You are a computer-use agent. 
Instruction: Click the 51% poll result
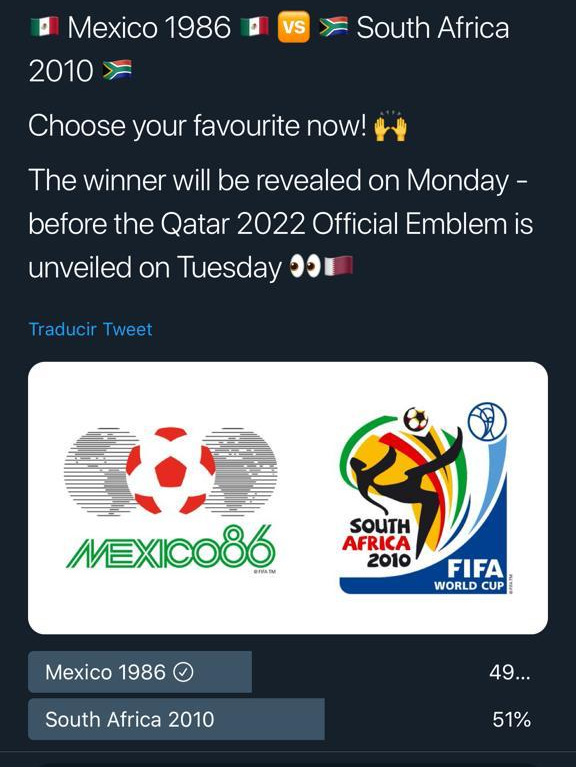pyautogui.click(x=511, y=720)
